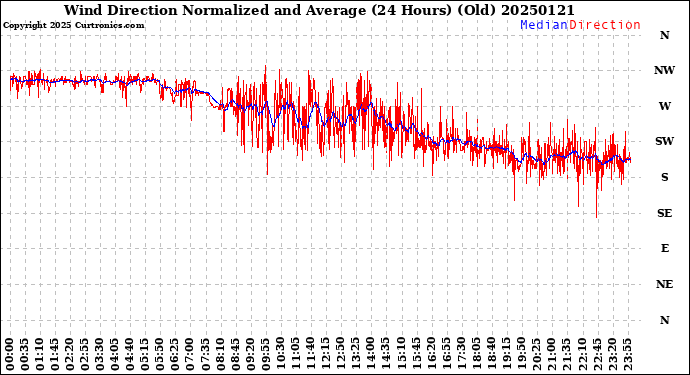The image size is (690, 375).
Task: Click the SW axis label
Action: tap(664, 141)
